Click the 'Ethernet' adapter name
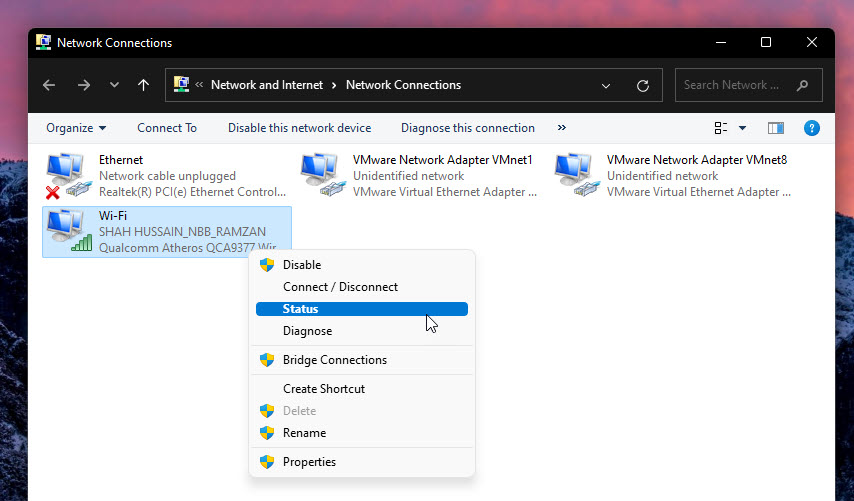Image resolution: width=854 pixels, height=501 pixels. [x=121, y=160]
